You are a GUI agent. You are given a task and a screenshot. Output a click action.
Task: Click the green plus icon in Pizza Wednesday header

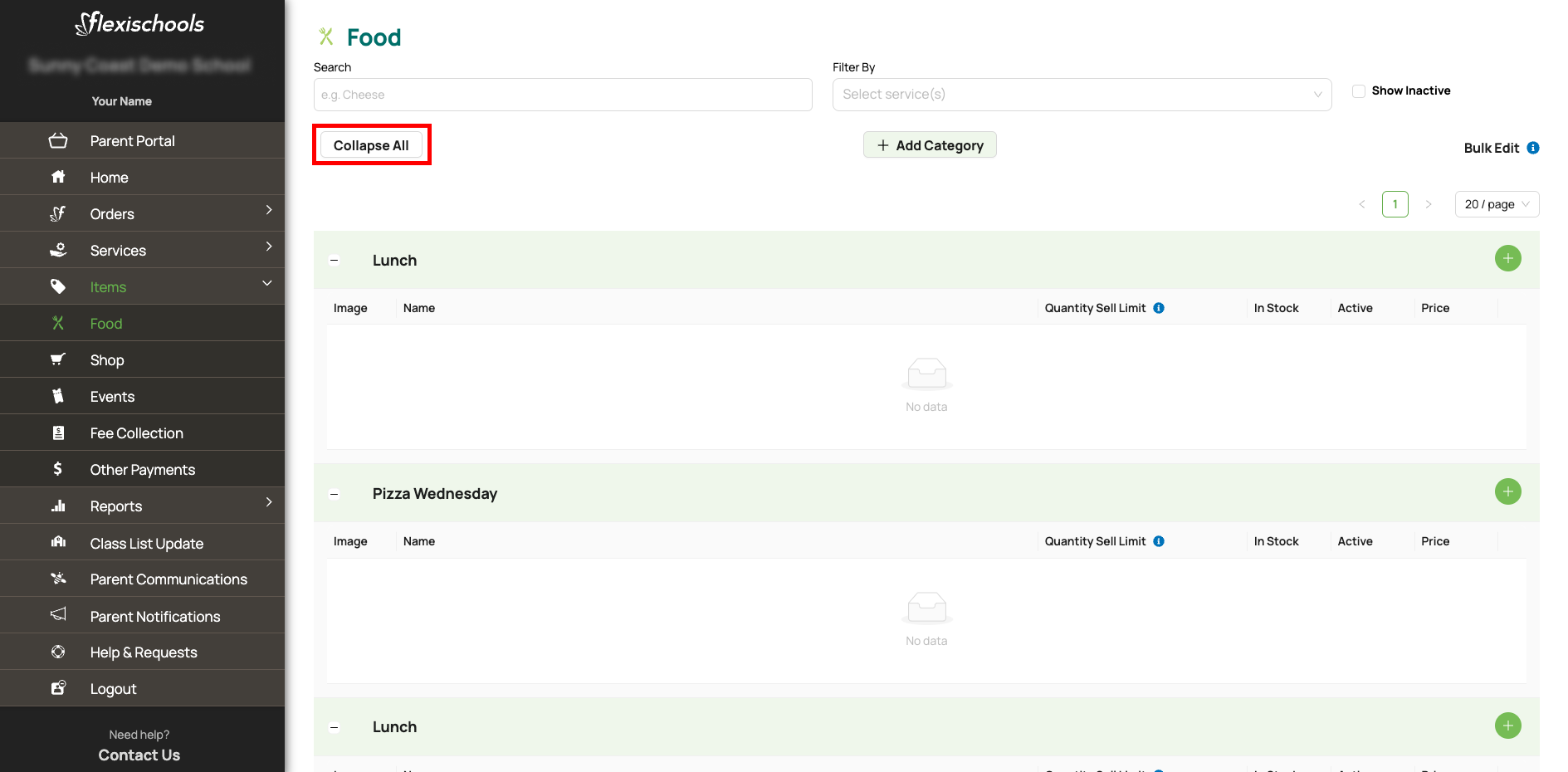(x=1507, y=492)
